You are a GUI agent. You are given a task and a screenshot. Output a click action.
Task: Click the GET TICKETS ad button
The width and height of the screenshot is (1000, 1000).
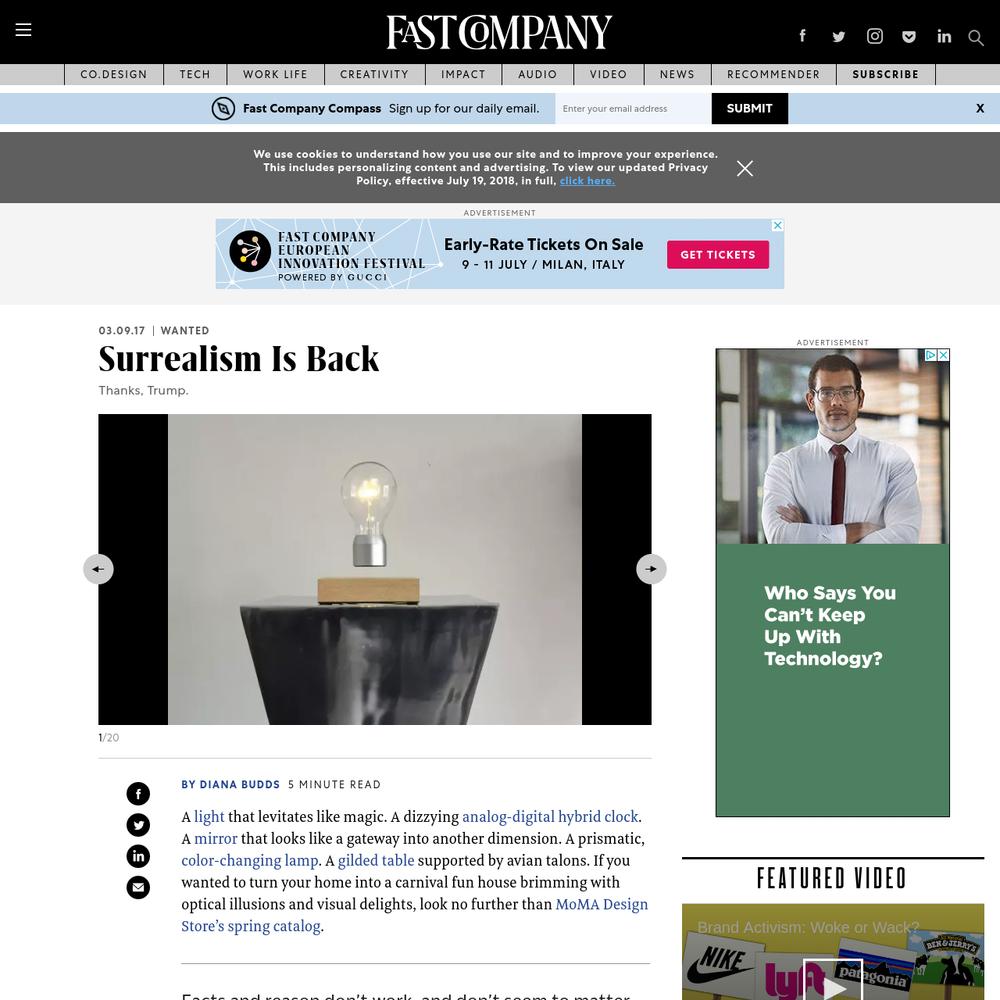click(x=717, y=254)
